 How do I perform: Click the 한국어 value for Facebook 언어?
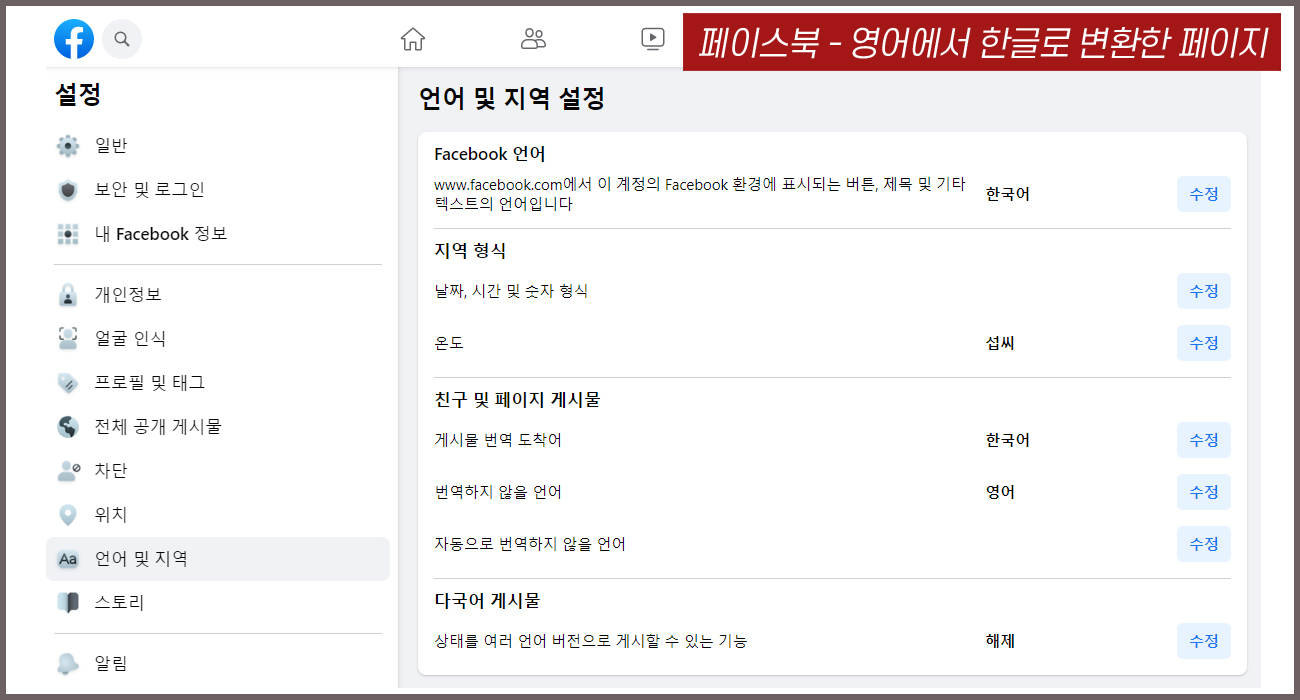point(1008,194)
